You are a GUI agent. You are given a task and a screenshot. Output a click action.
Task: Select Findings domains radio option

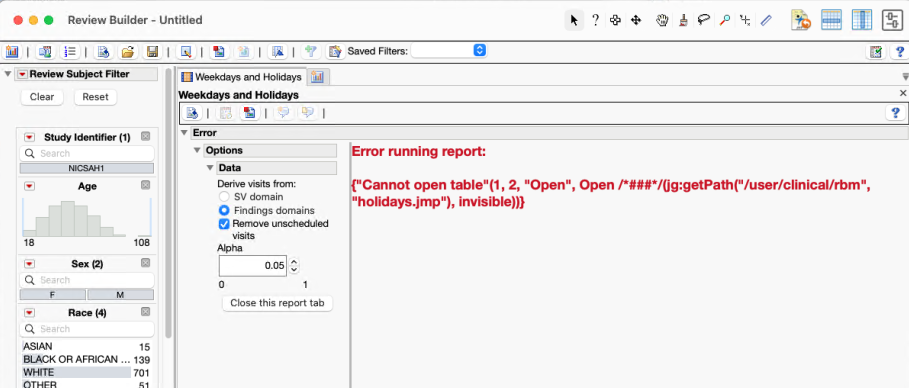click(224, 210)
